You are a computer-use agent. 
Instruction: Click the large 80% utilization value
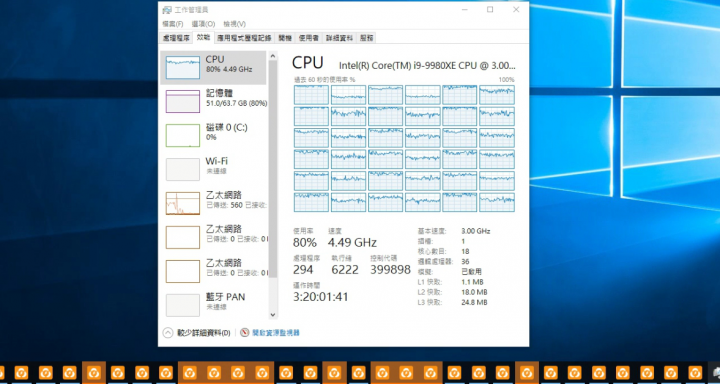(x=305, y=243)
